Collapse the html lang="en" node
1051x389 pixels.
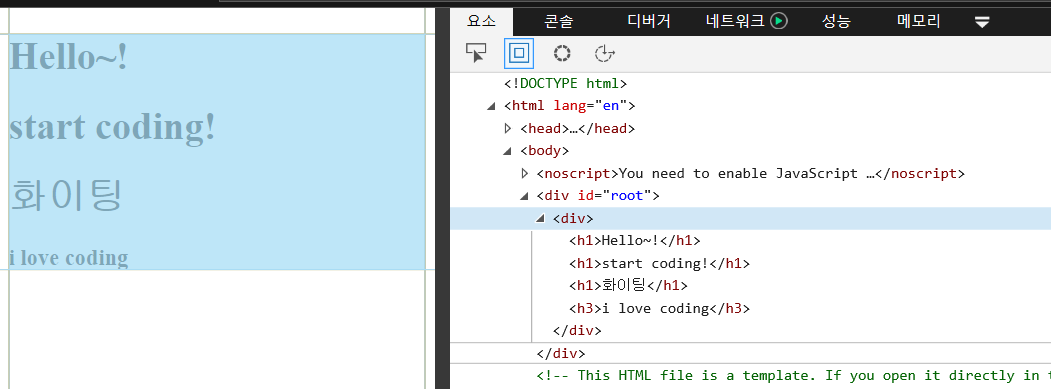[x=492, y=106]
